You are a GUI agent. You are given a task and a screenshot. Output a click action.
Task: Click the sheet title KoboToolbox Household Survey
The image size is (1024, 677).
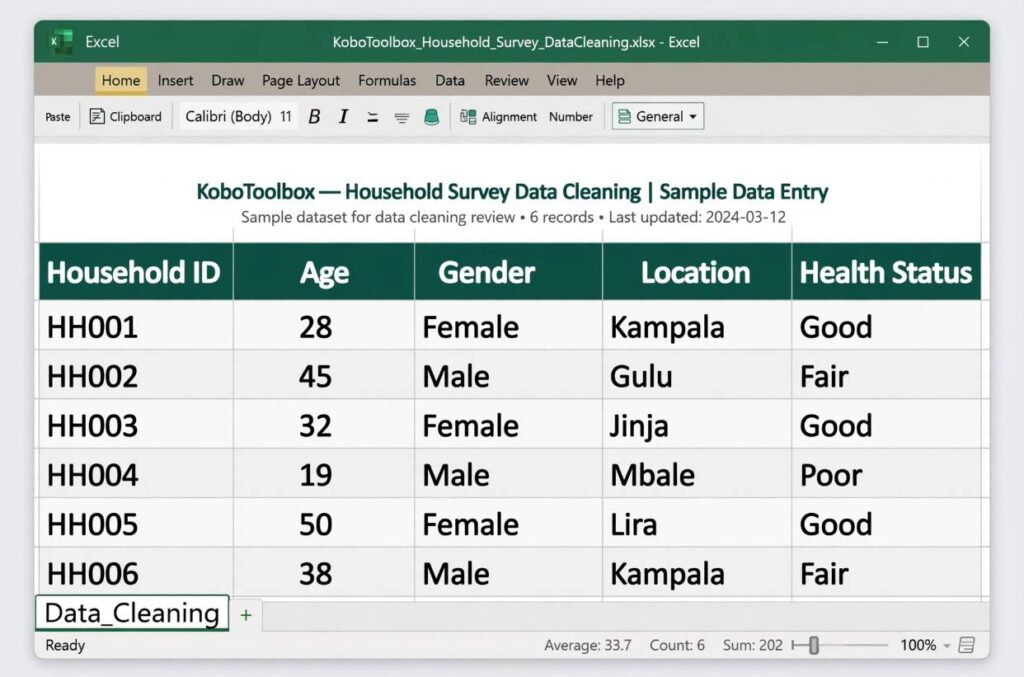pyautogui.click(x=512, y=191)
